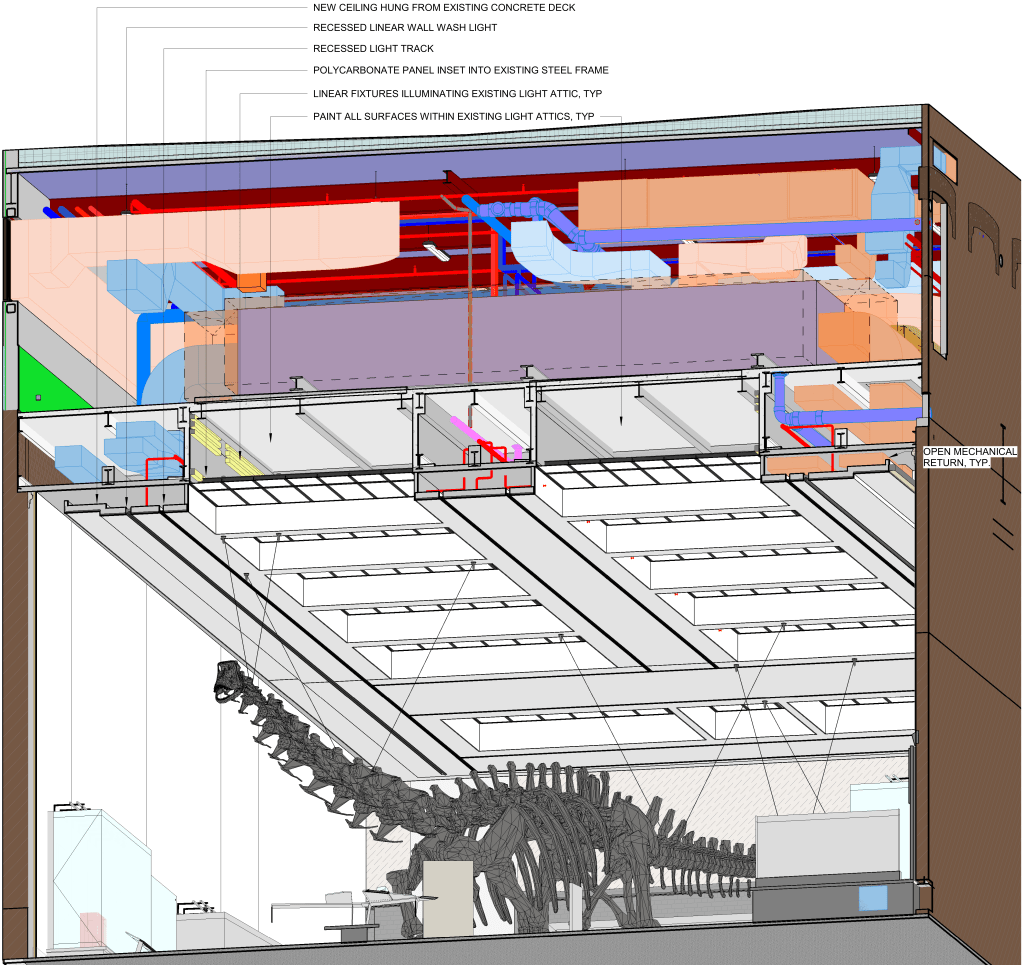Screen dimensions: 1023x965
Task: Select the large purple wall panel
Action: (x=520, y=335)
